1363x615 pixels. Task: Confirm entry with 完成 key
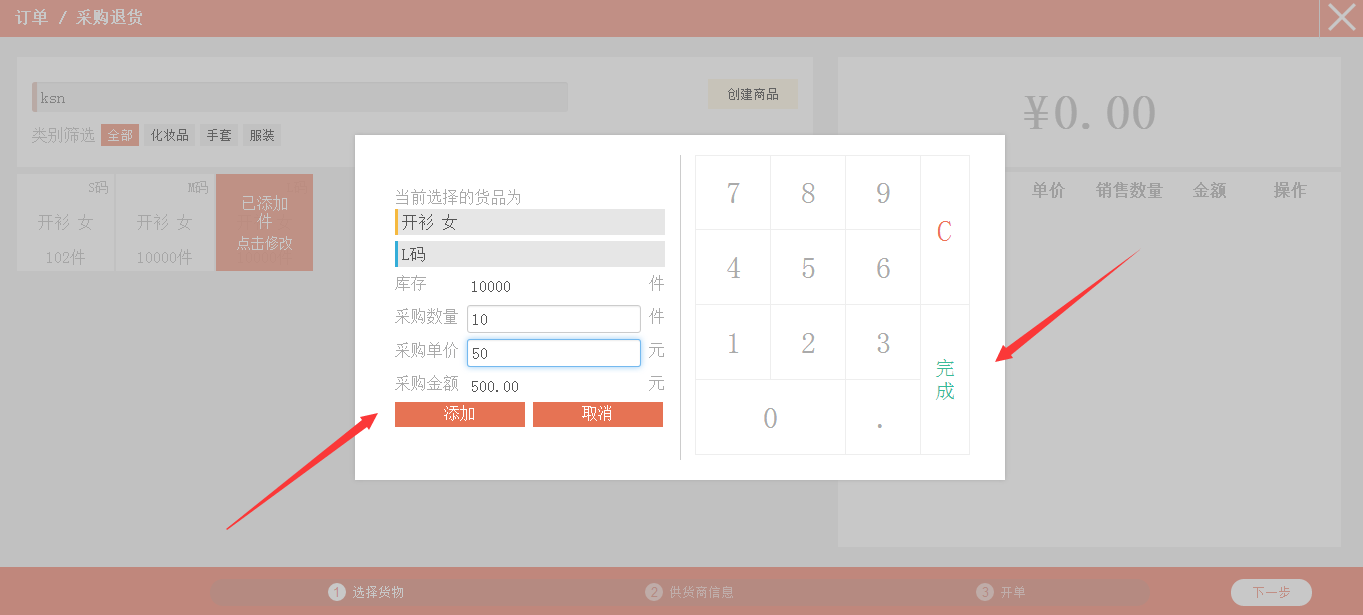click(944, 380)
